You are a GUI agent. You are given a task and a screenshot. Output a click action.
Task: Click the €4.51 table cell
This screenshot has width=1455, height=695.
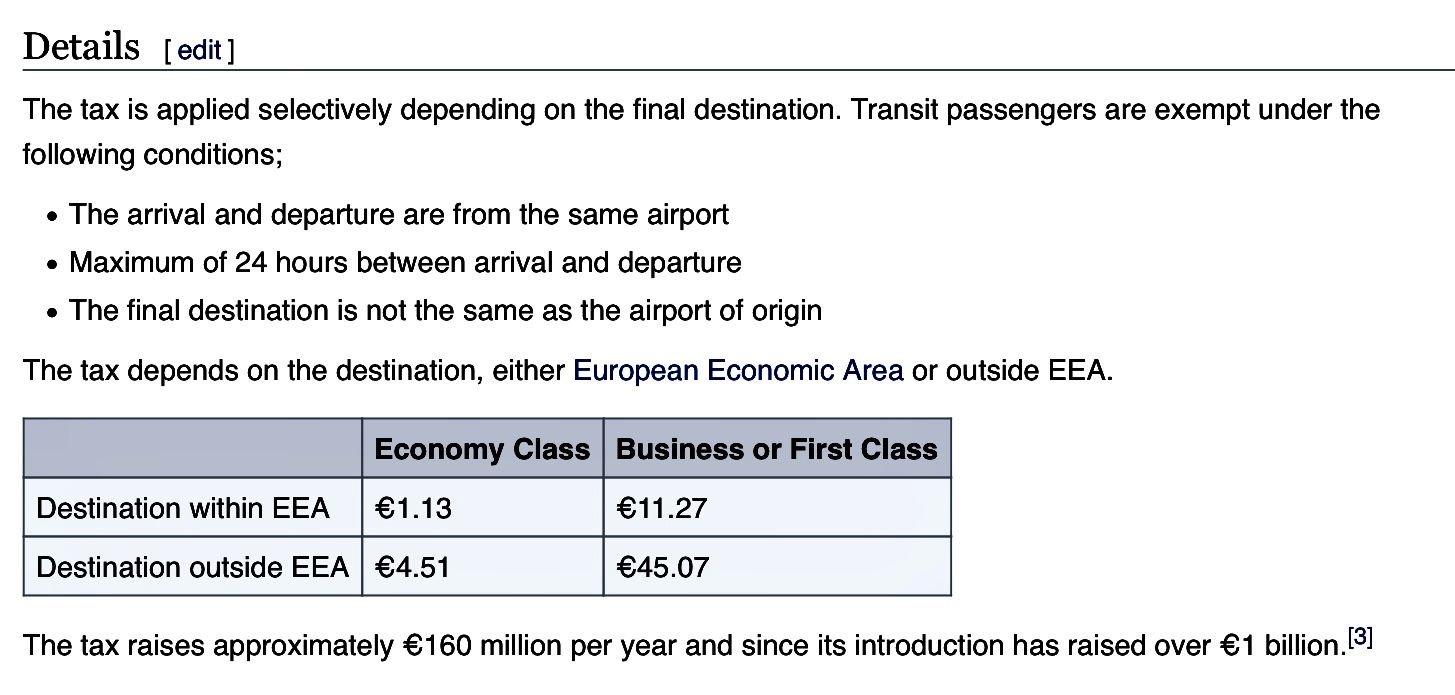click(413, 567)
